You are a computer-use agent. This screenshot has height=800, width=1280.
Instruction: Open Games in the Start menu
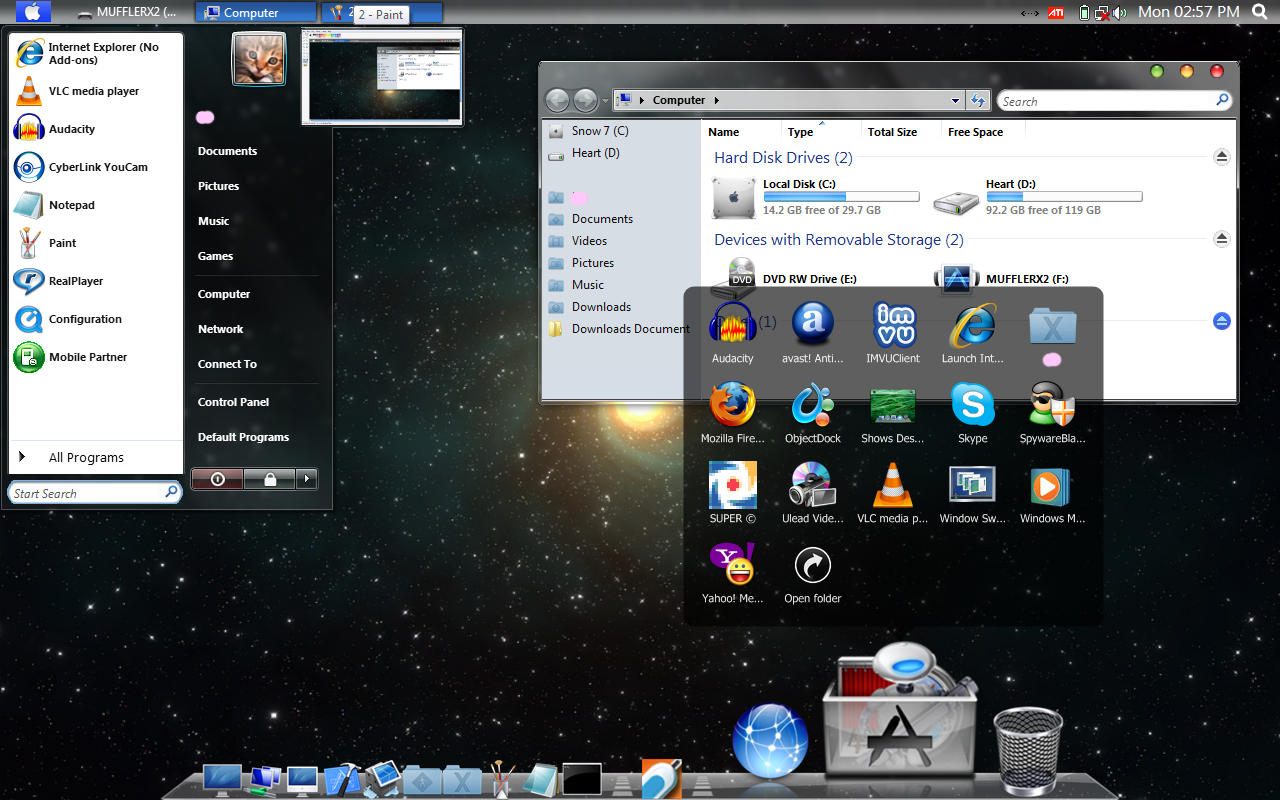pyautogui.click(x=215, y=256)
